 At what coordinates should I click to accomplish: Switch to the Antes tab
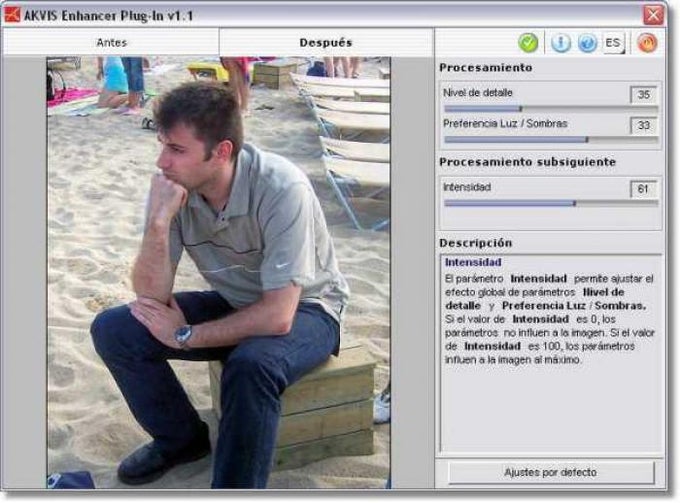(x=111, y=42)
